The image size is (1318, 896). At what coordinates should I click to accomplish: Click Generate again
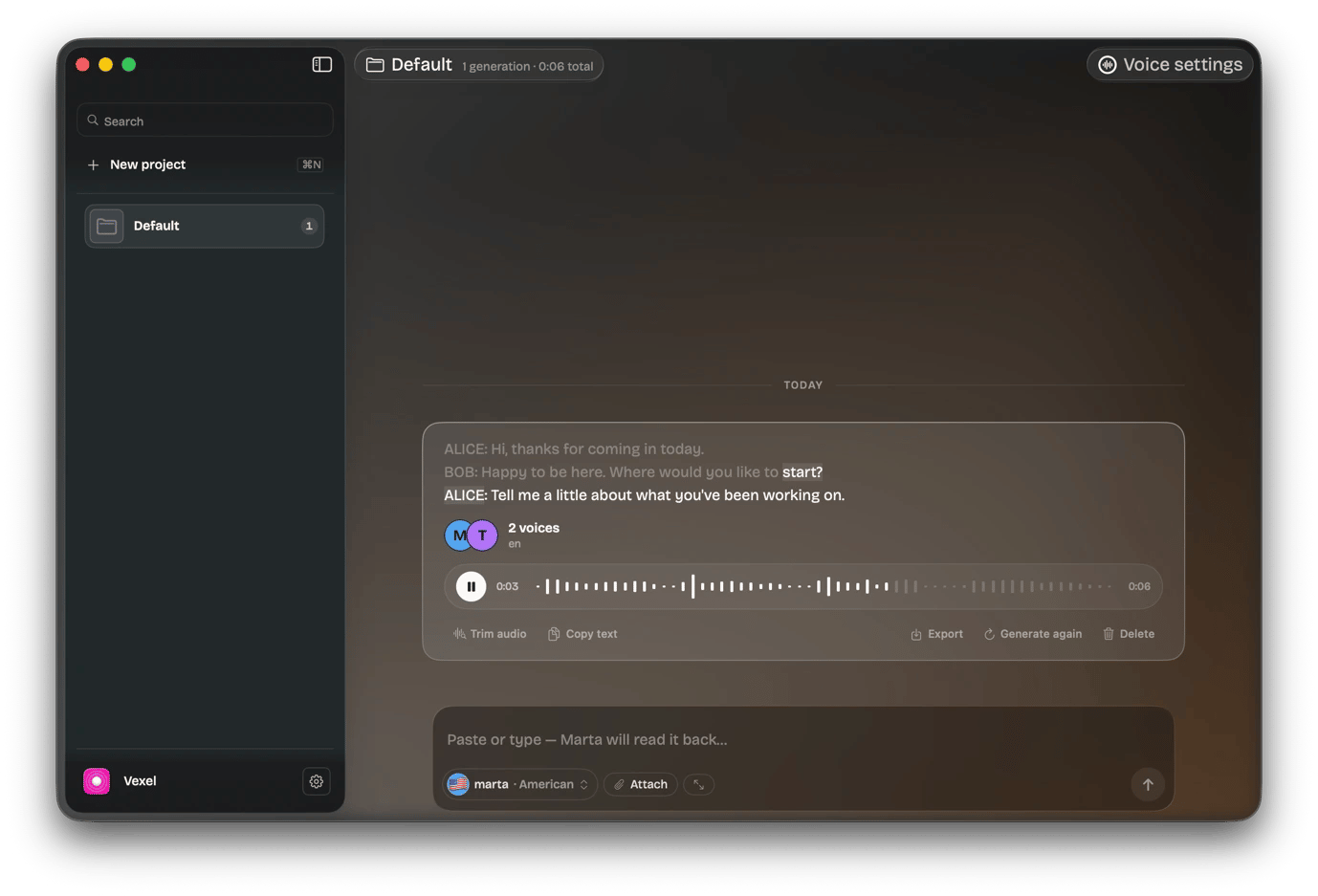point(1033,634)
